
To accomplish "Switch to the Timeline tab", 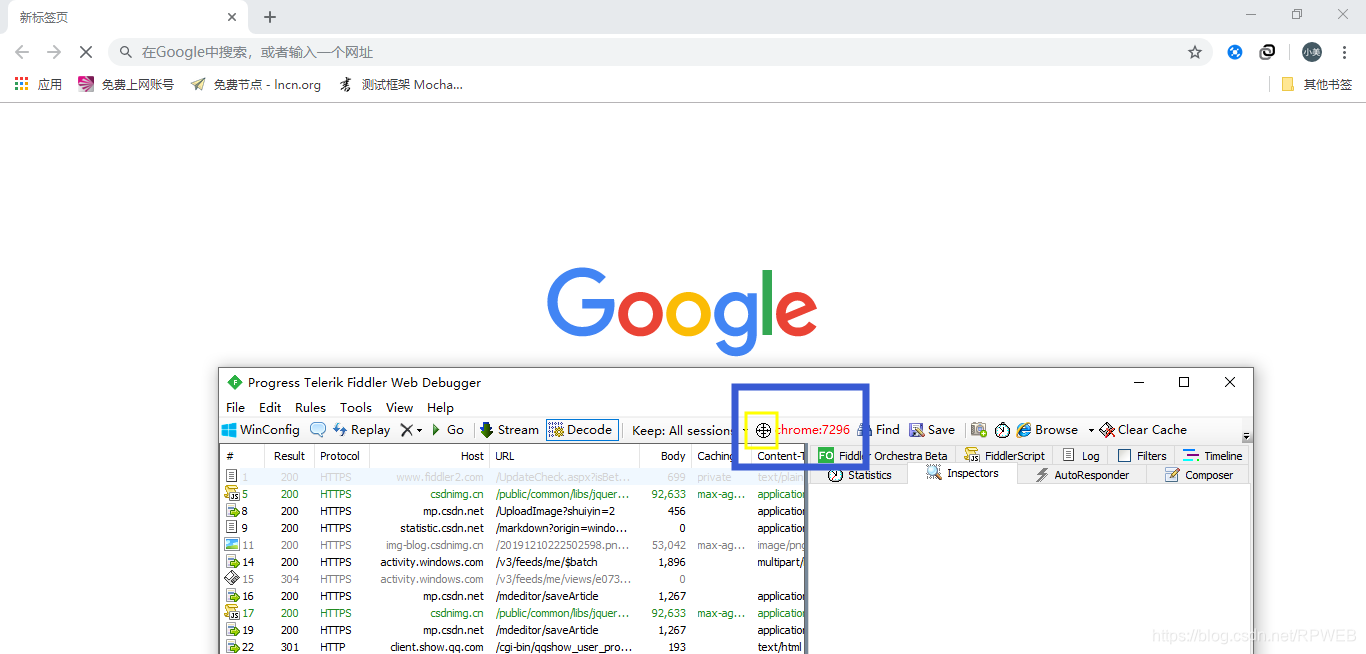I will [1212, 456].
